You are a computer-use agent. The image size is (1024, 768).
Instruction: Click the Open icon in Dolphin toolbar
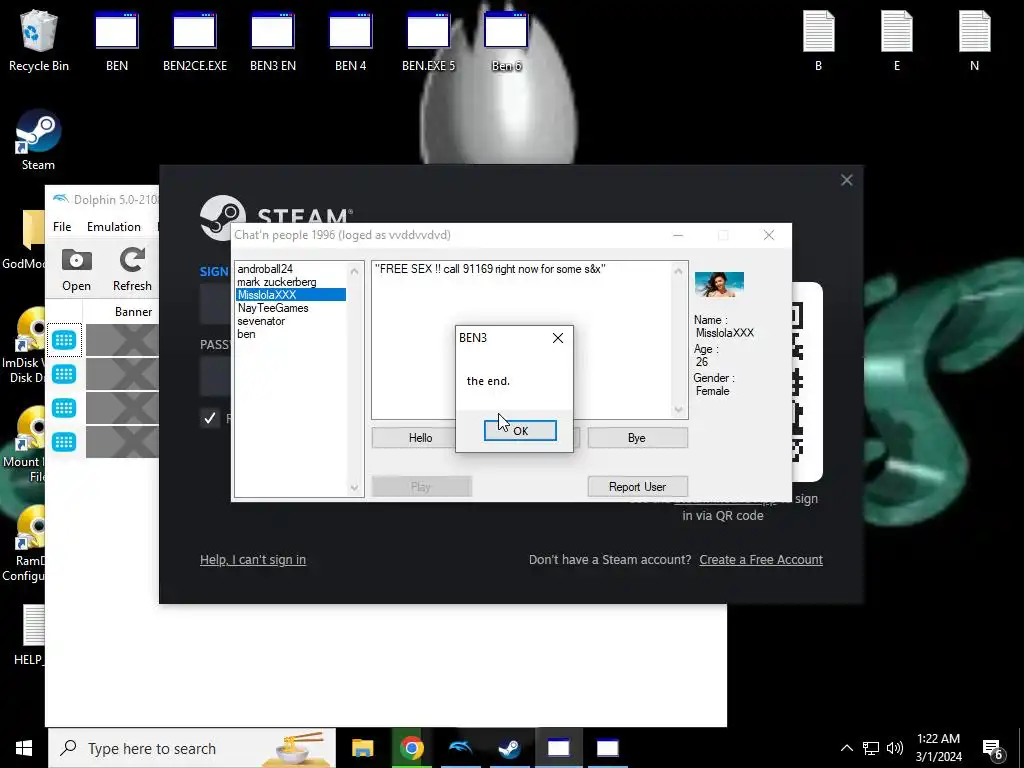(76, 270)
